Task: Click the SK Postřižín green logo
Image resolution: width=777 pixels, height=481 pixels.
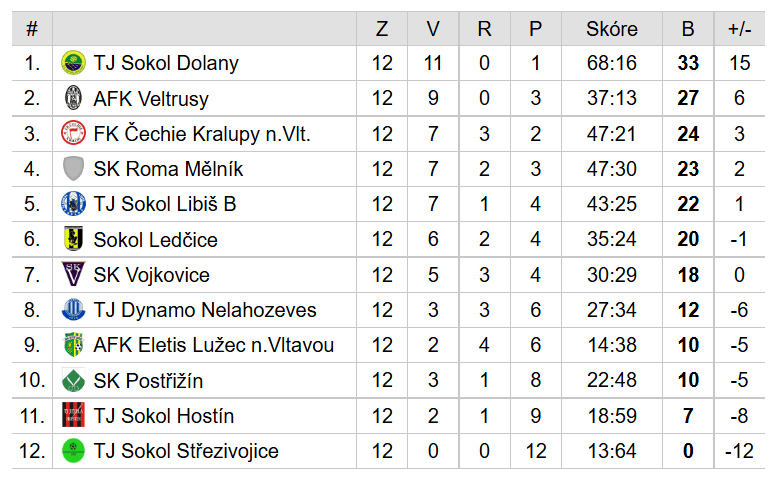Action: coord(73,381)
